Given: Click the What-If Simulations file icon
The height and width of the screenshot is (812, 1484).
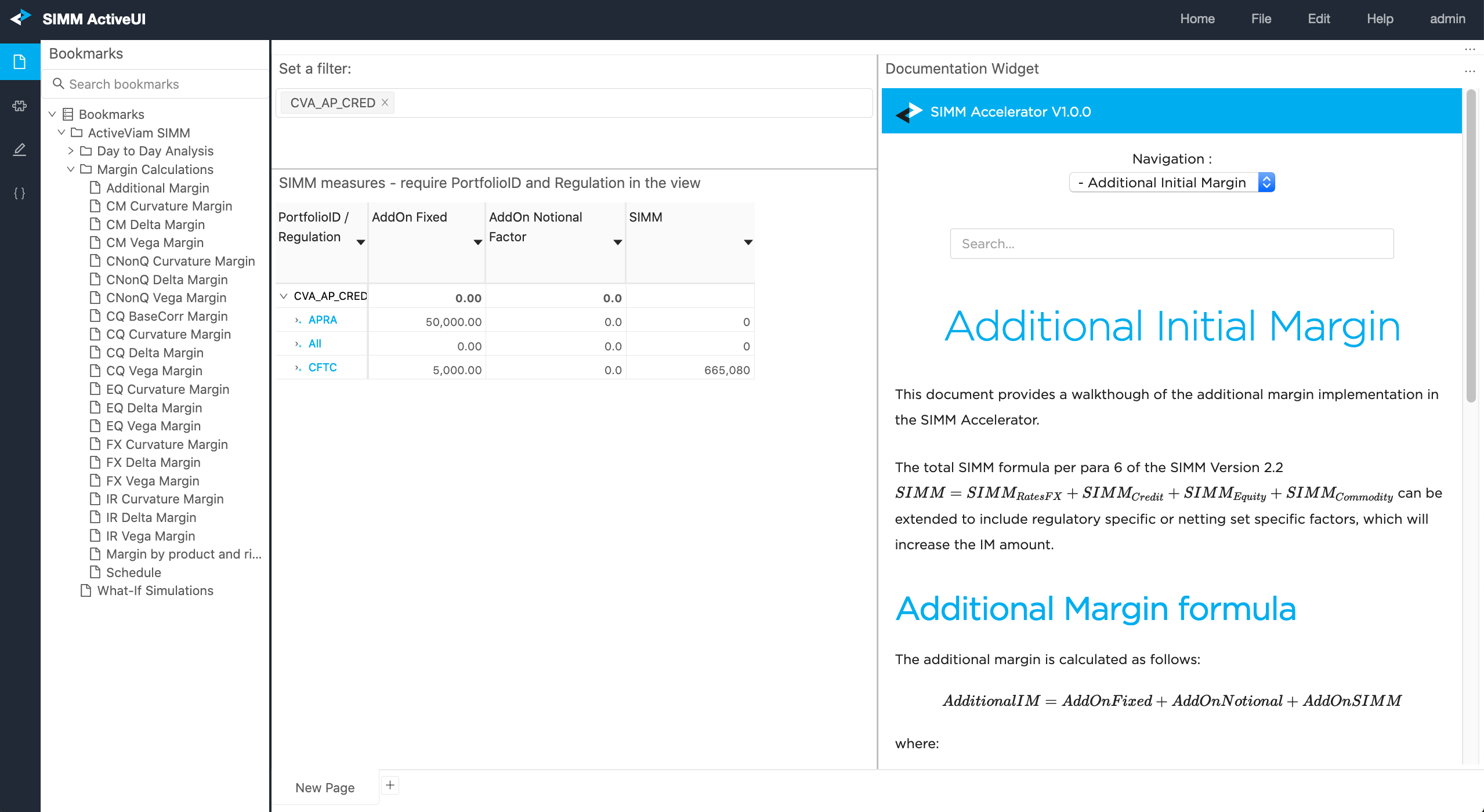Looking at the screenshot, I should 86,590.
